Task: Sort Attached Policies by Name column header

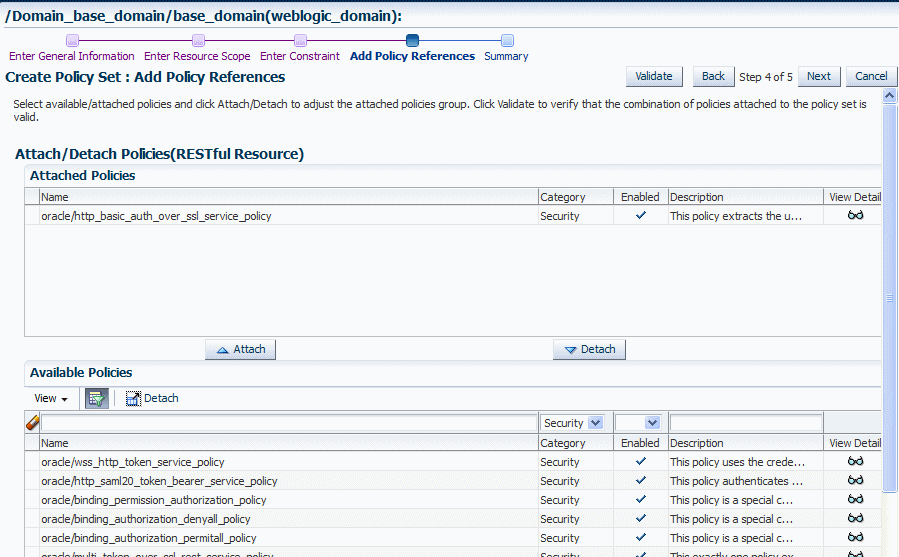Action: pos(289,197)
